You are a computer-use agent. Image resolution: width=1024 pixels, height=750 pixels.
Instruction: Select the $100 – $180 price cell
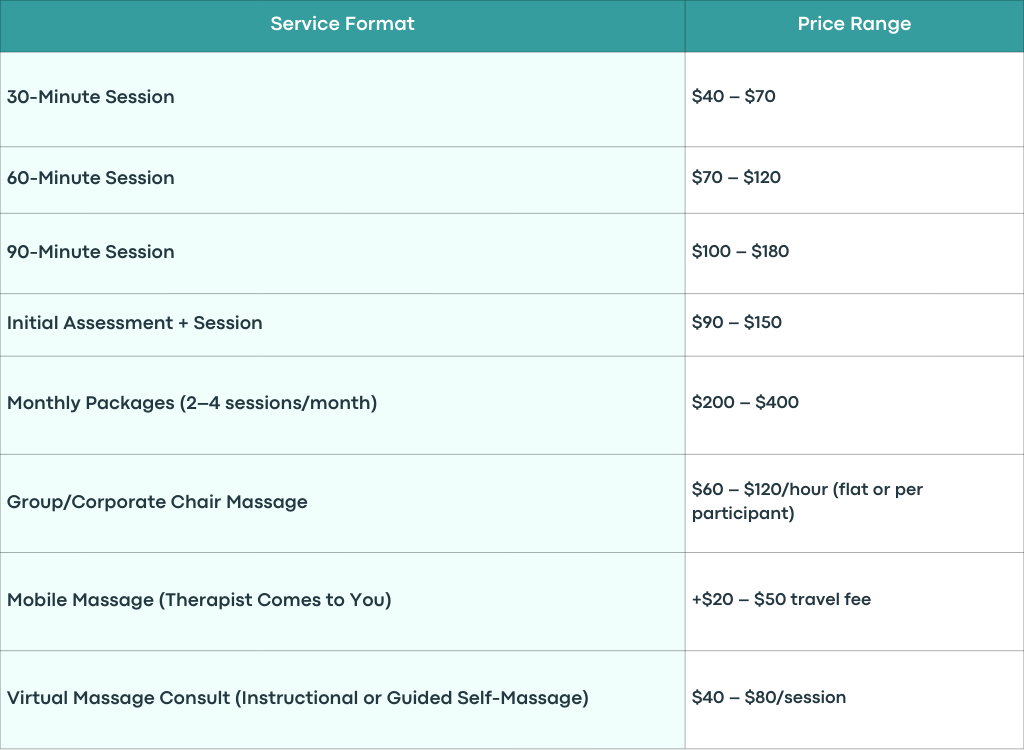(854, 253)
